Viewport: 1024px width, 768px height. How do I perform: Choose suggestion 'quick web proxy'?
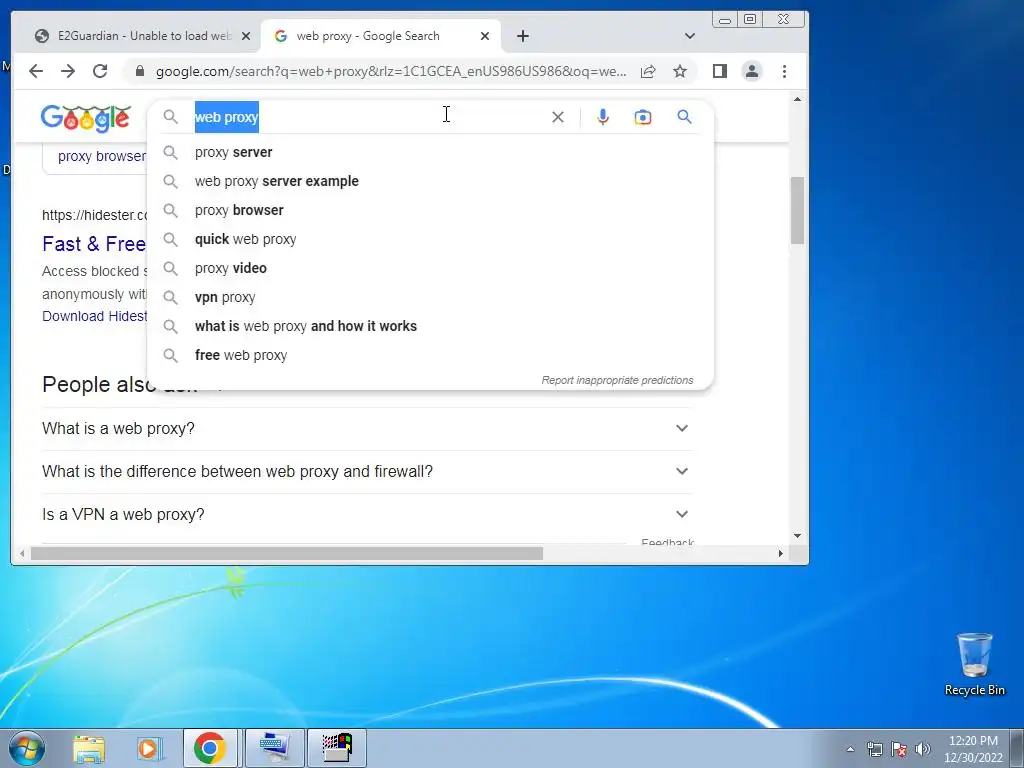[x=430, y=239]
